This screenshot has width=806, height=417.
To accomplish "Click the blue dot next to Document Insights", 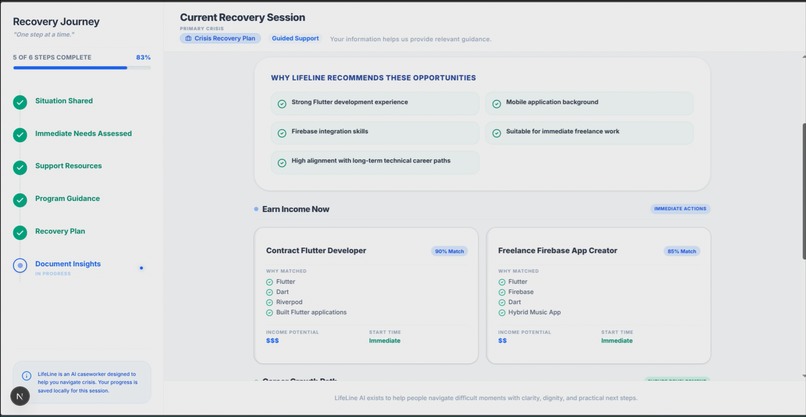I will point(141,268).
